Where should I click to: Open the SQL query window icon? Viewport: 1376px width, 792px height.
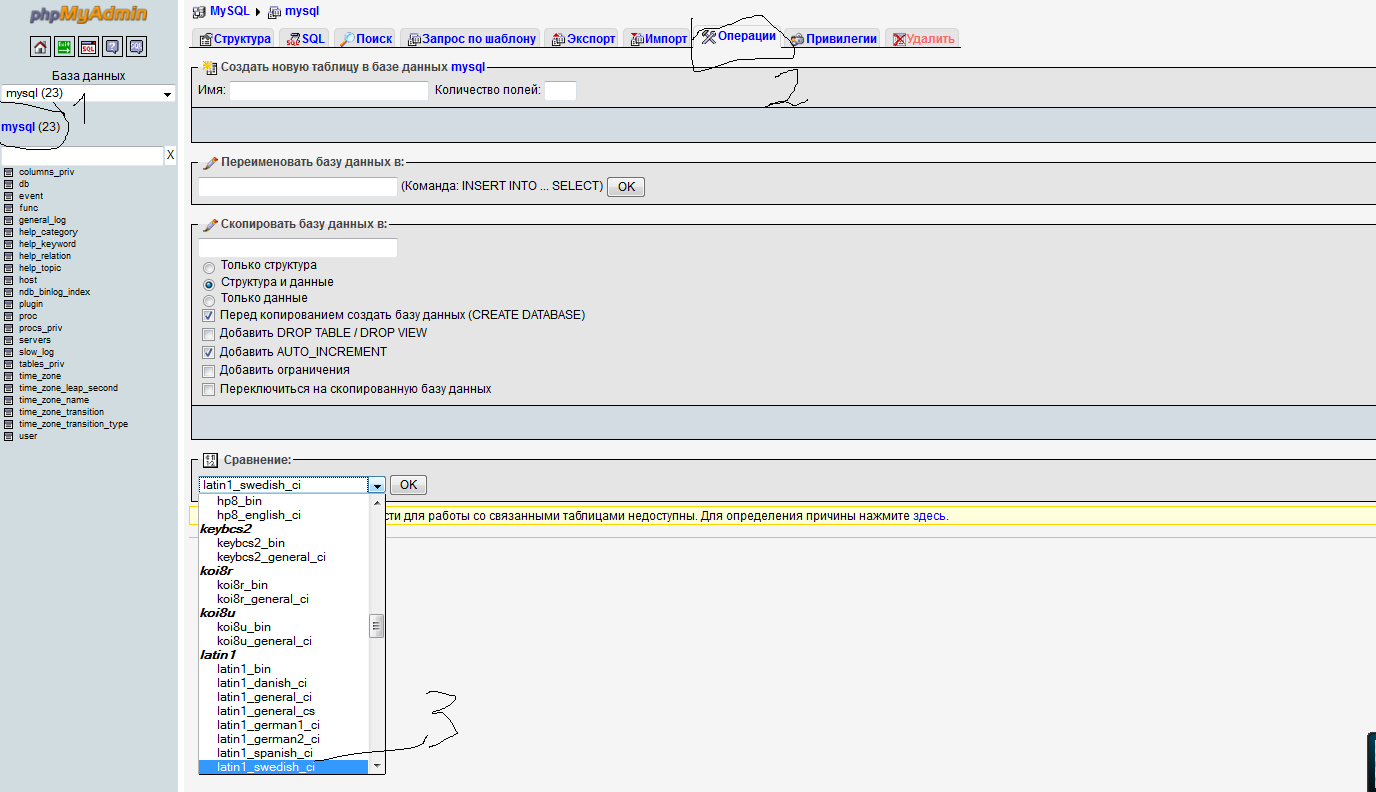88,46
